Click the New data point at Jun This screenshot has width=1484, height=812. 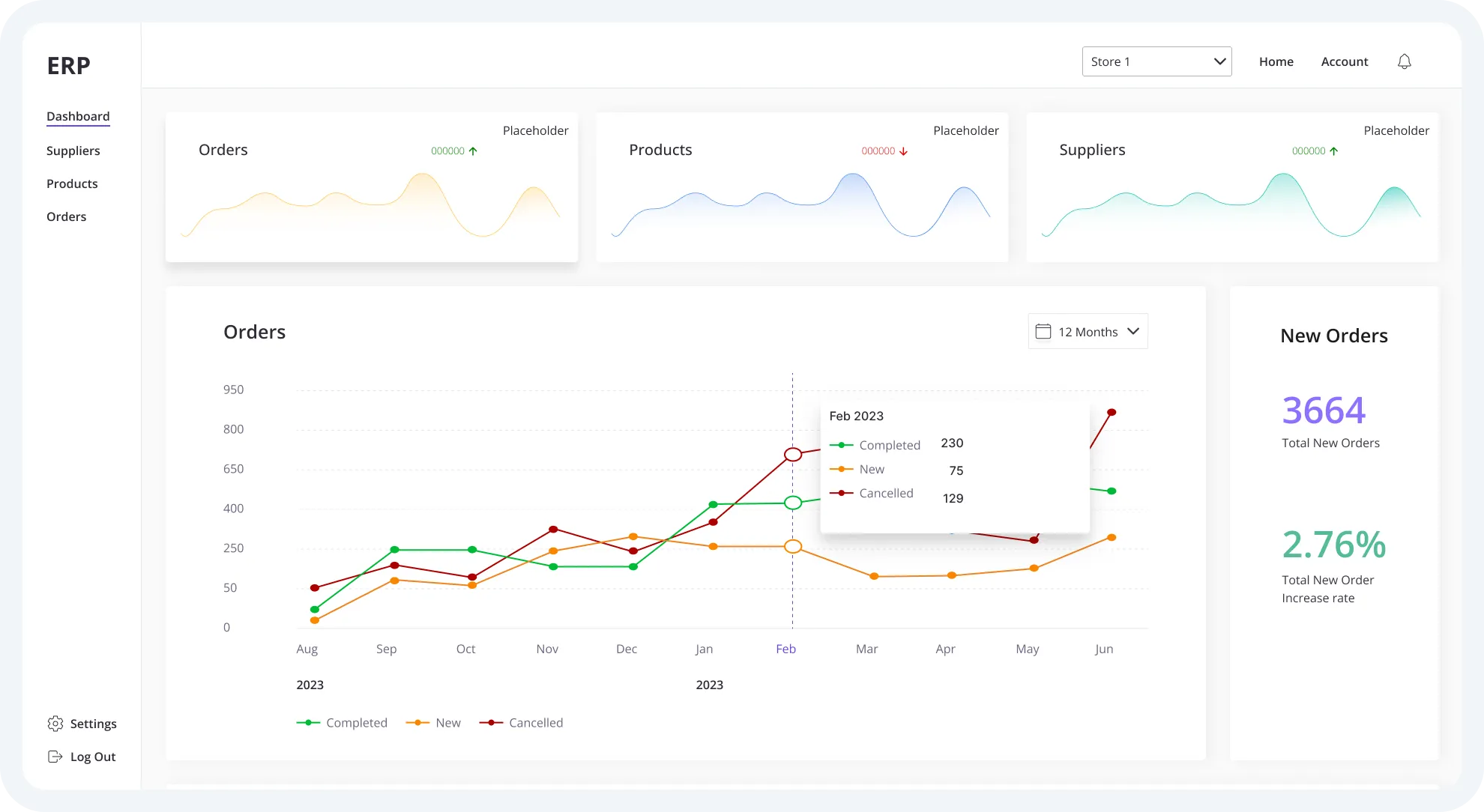1112,537
